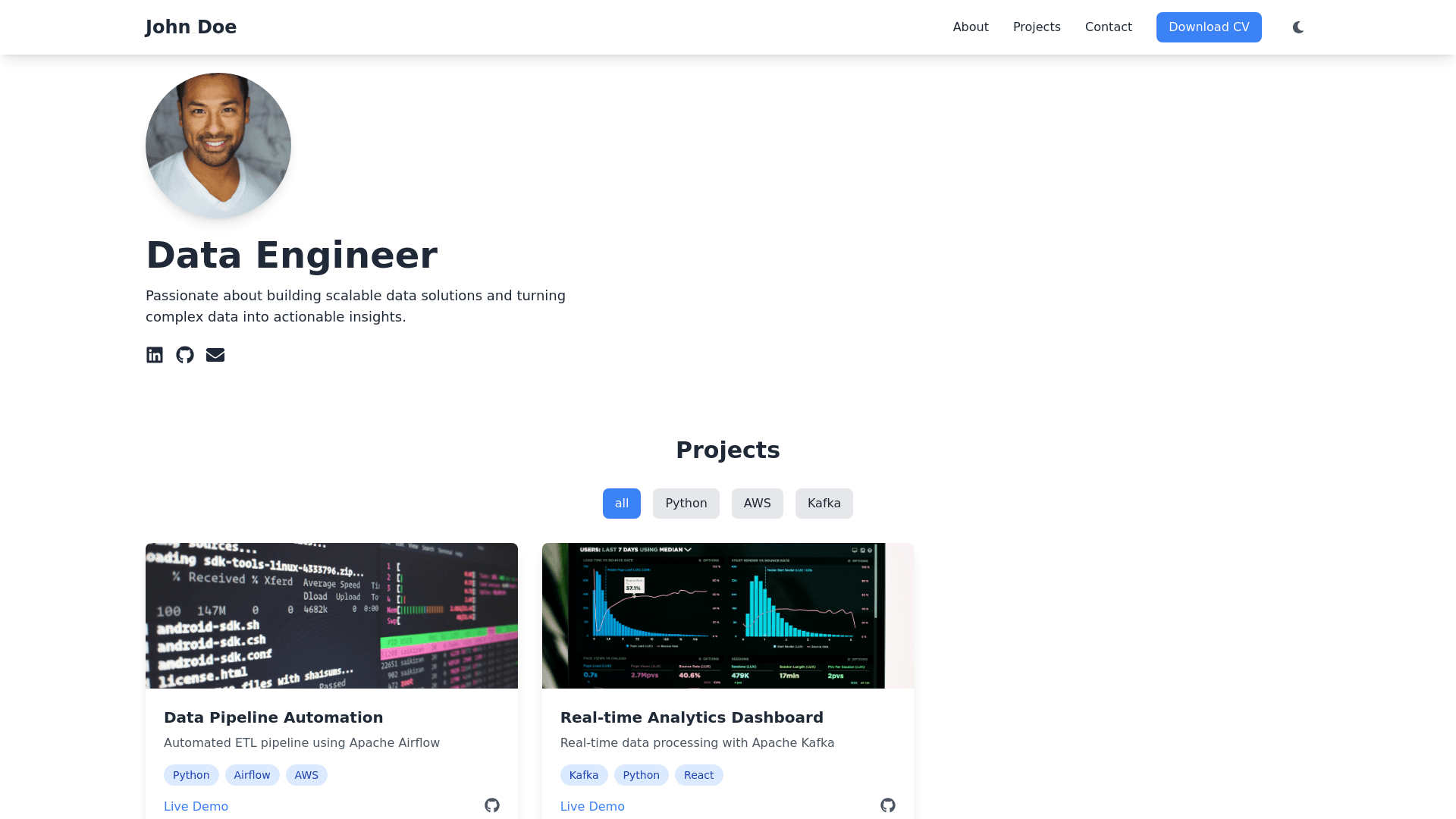Open Contact link in navbar

coord(1108,27)
